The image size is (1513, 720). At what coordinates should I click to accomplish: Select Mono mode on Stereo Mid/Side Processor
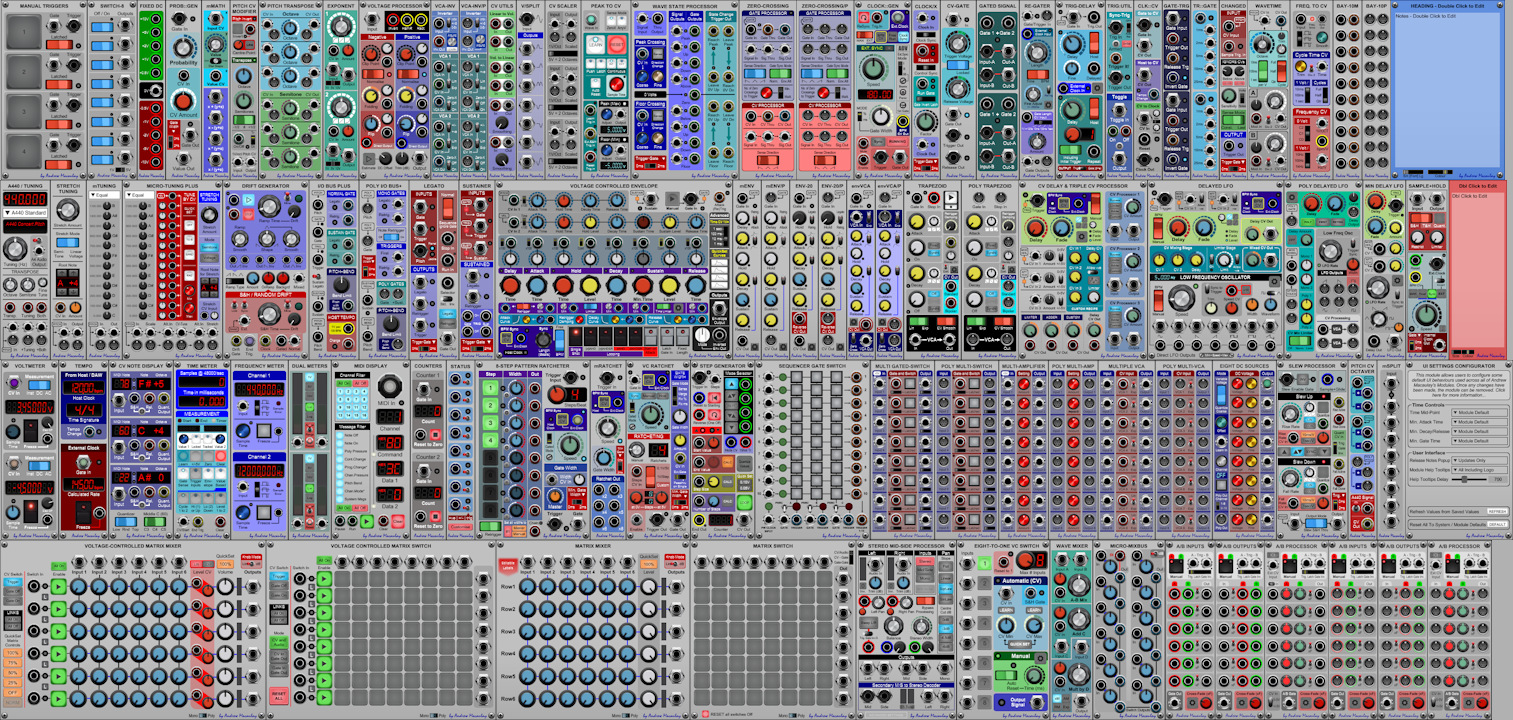926,576
